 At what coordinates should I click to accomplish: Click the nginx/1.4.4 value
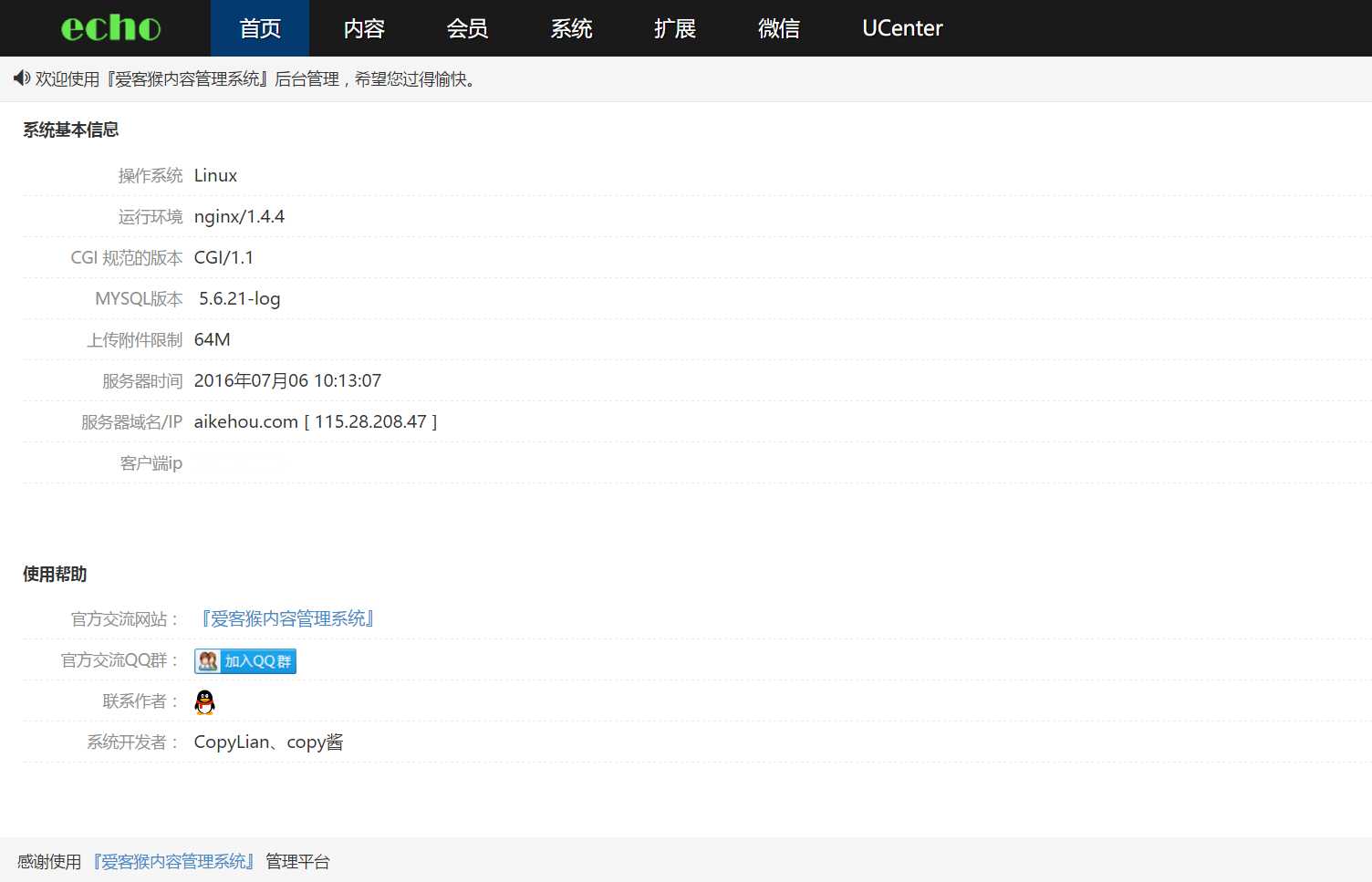pos(239,216)
